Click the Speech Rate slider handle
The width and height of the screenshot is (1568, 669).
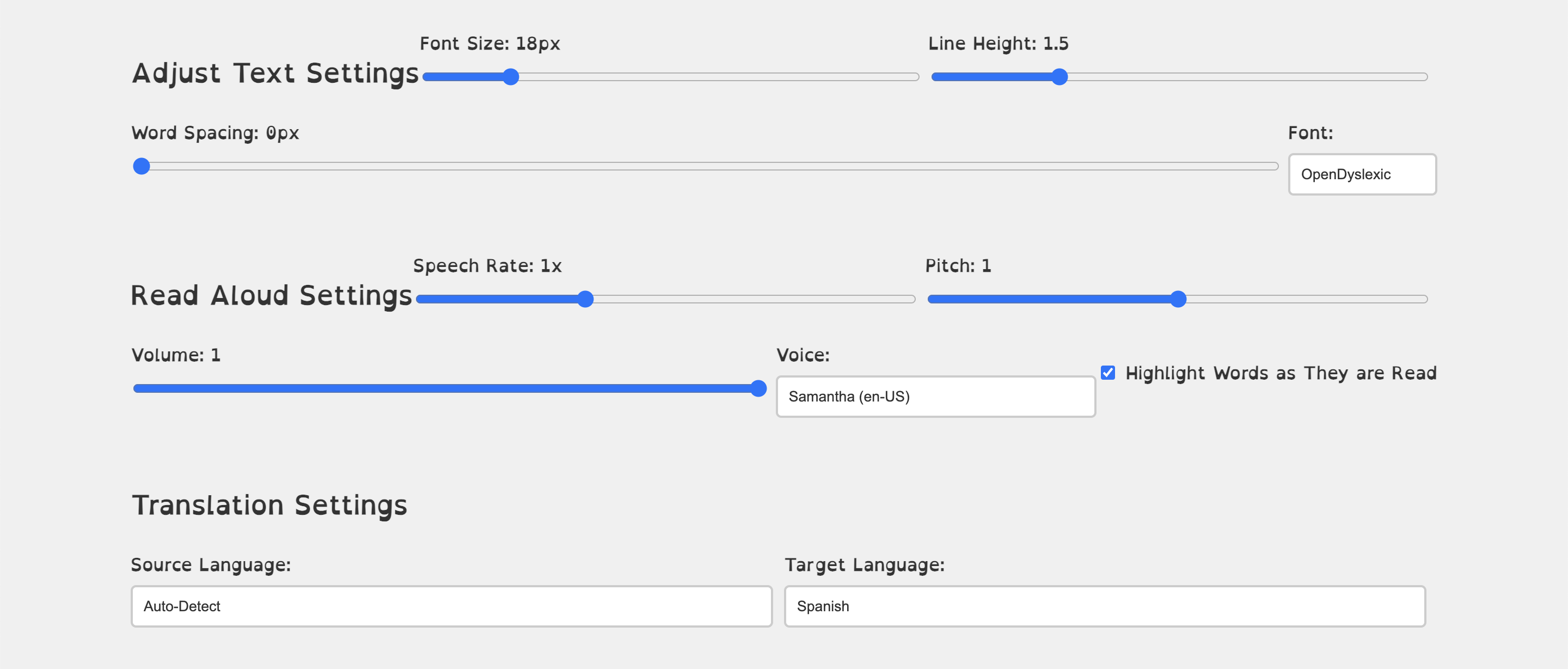click(585, 299)
